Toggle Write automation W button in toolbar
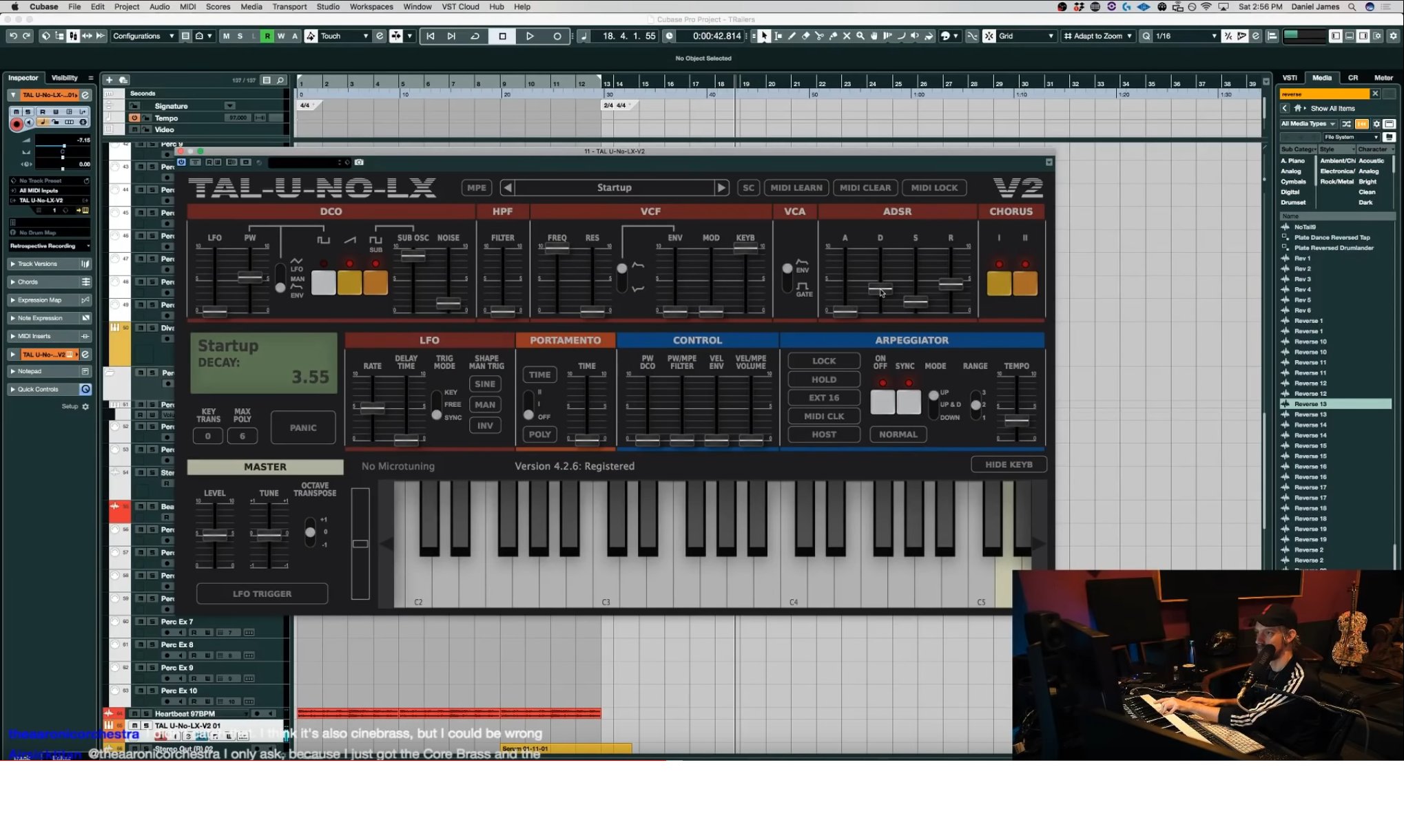This screenshot has height=840, width=1404. [281, 36]
